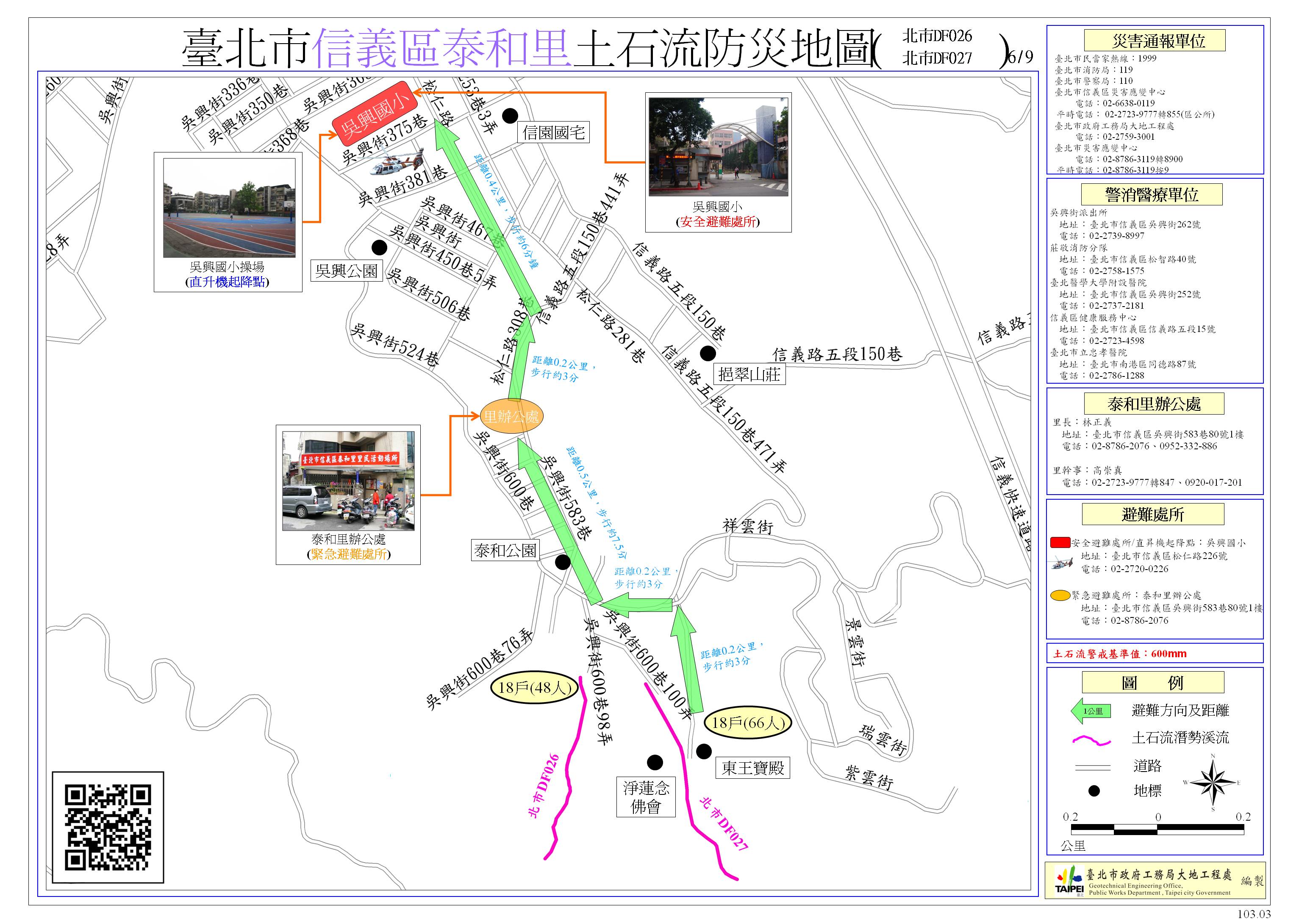Click the orange oval swatch beside 緊急避難處所
1299x924 pixels.
point(1060,596)
